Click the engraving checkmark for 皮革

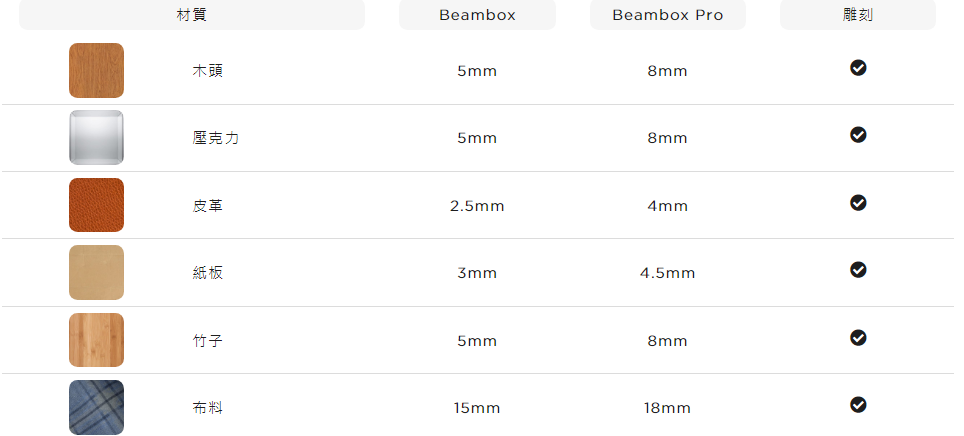pos(858,202)
